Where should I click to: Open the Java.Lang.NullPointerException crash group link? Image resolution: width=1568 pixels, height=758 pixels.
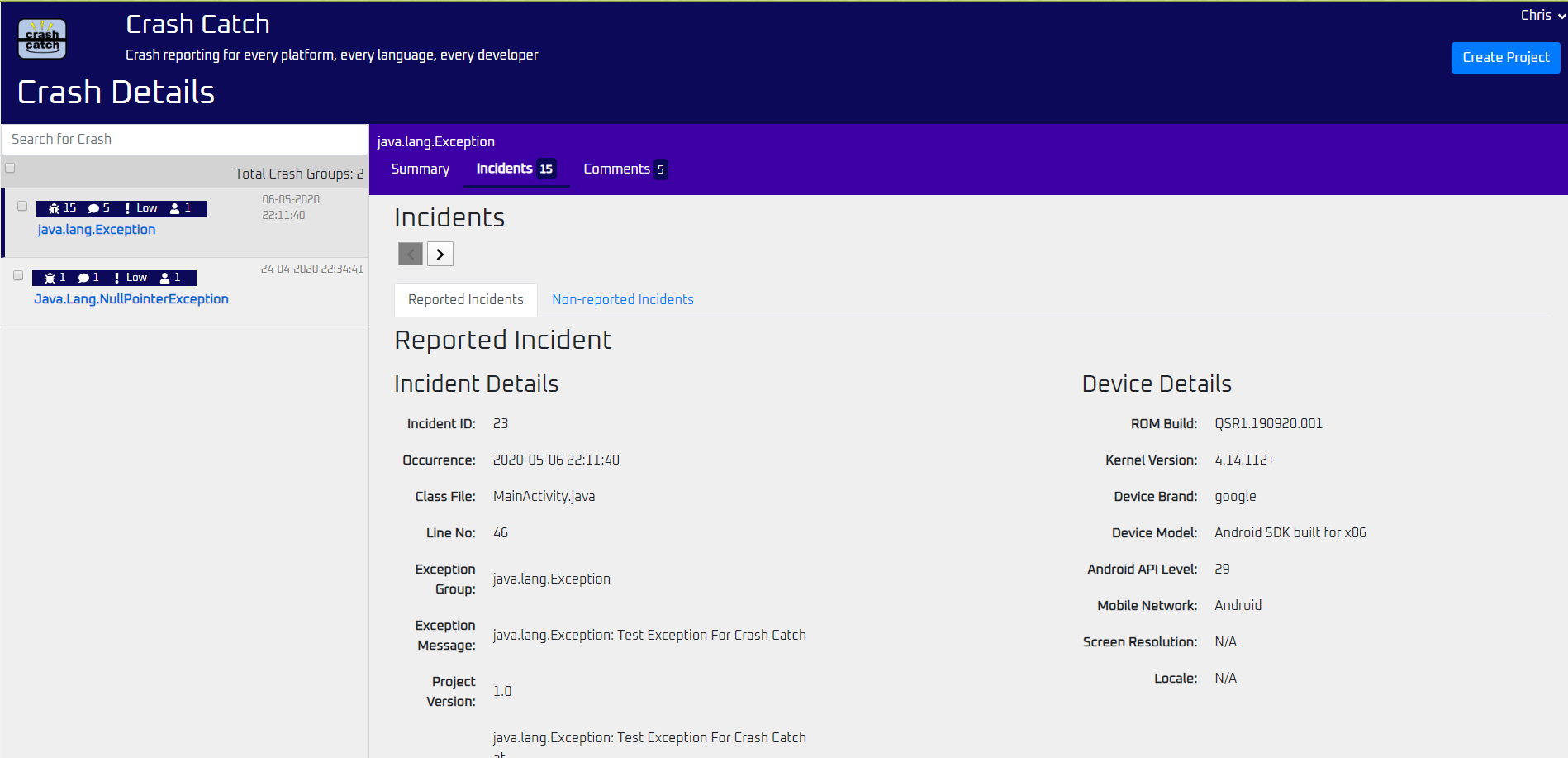131,299
